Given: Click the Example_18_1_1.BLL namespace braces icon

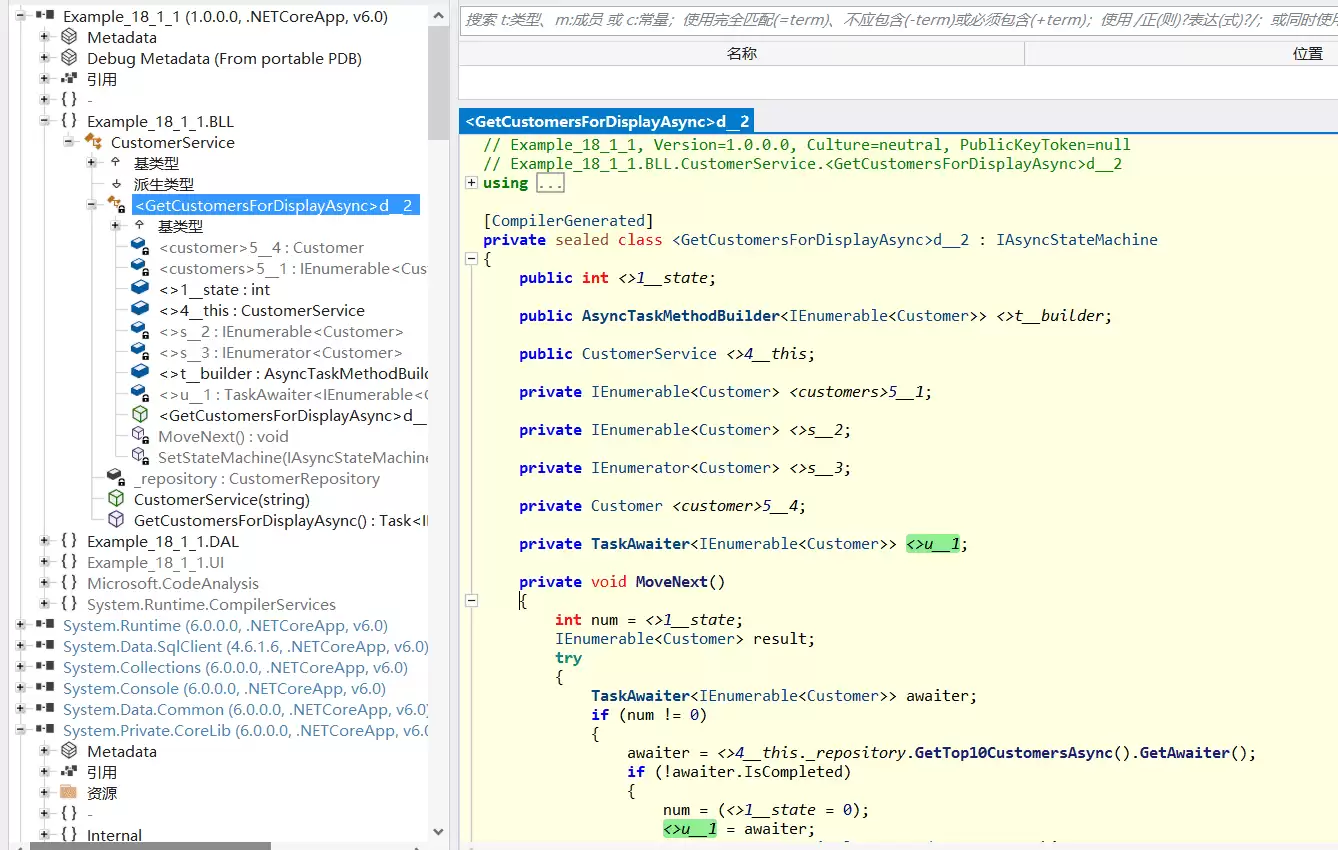Looking at the screenshot, I should [69, 121].
